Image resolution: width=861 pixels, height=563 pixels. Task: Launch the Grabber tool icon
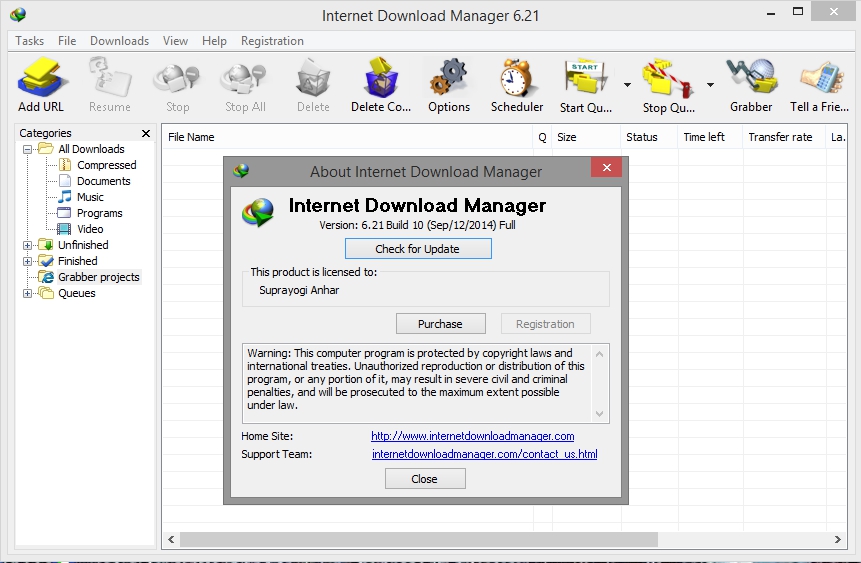[751, 77]
